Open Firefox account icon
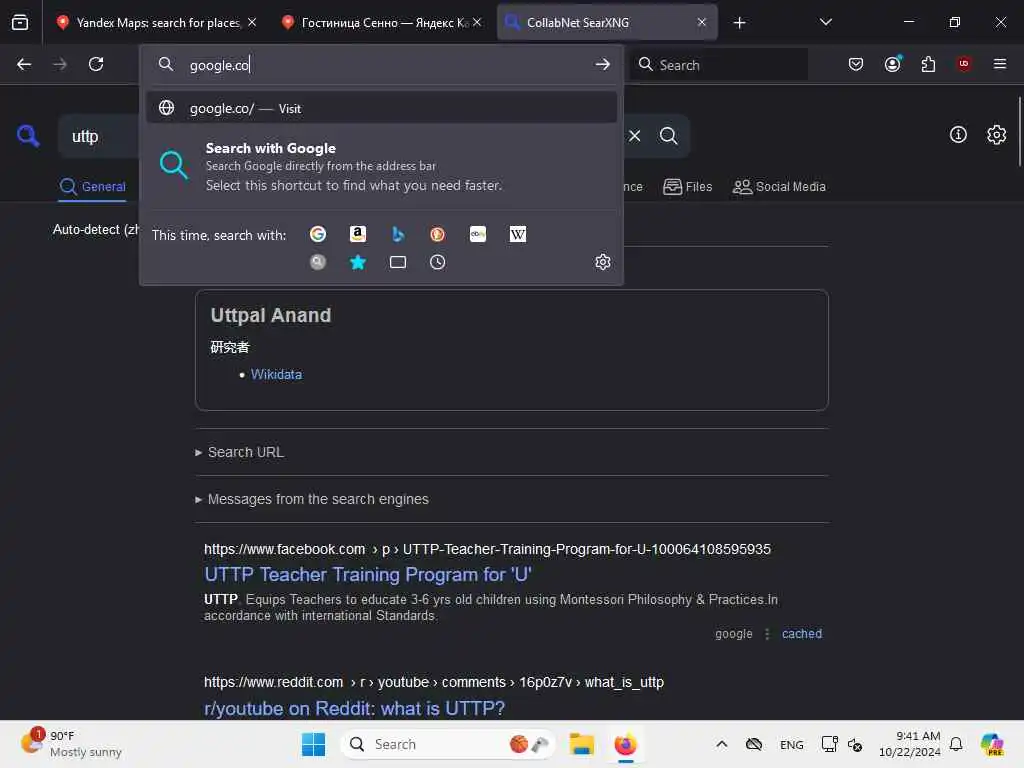1024x768 pixels. pos(892,64)
